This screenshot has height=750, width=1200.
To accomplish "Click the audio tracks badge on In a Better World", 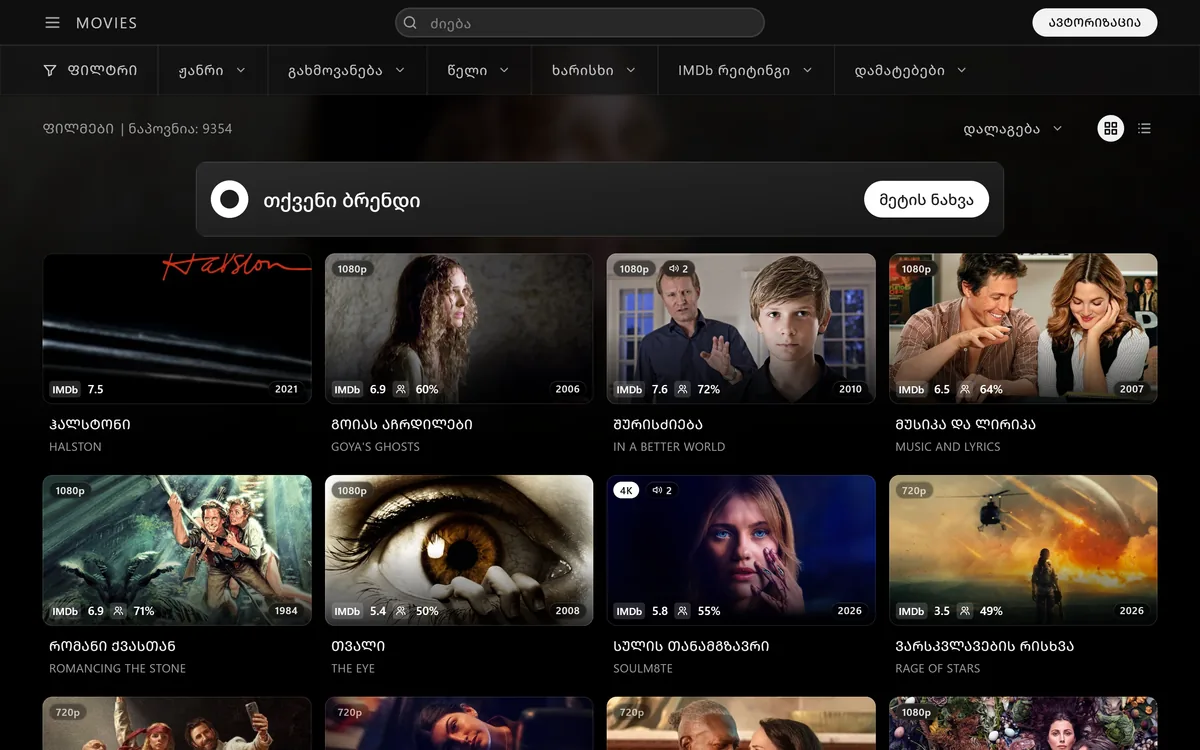I will [x=679, y=269].
